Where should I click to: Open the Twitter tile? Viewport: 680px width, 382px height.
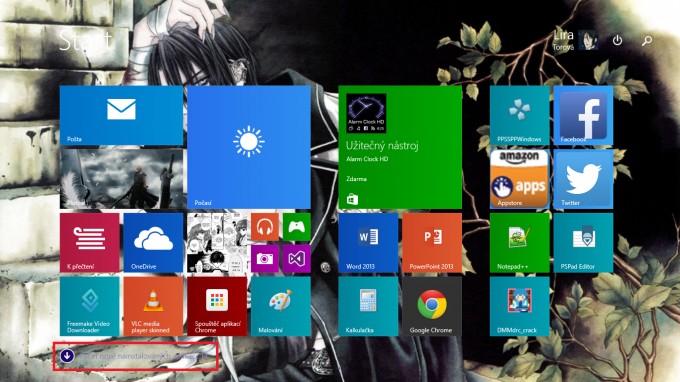click(x=583, y=179)
